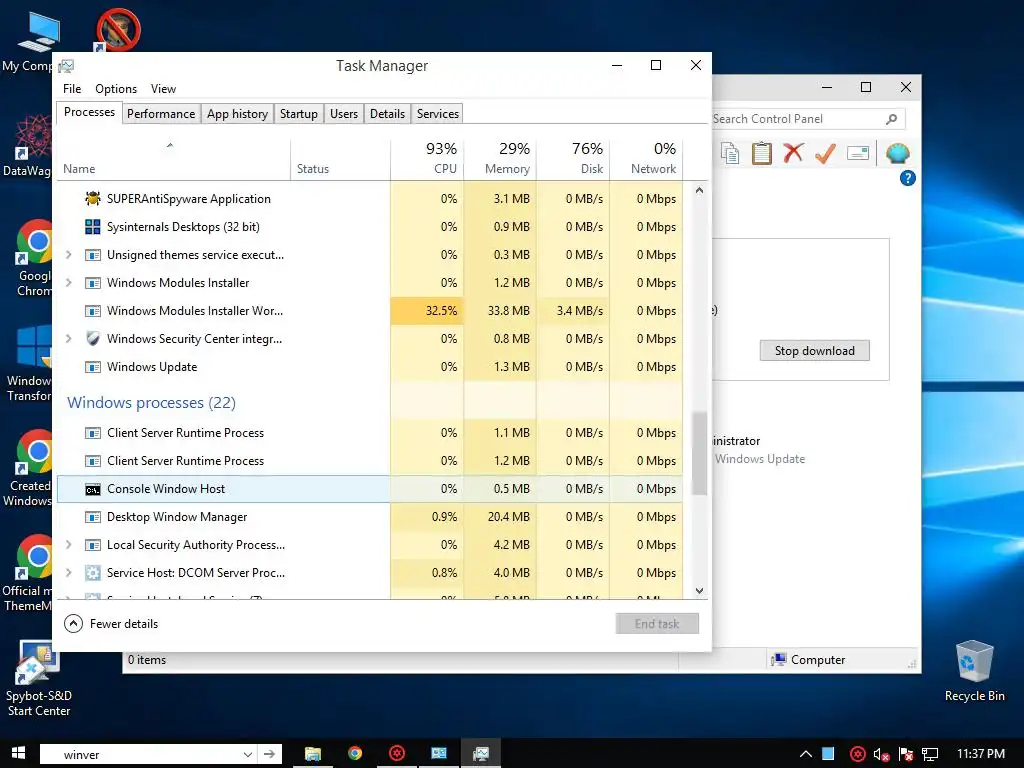This screenshot has height=768, width=1024.
Task: Open the Spybot-S&D Start Center desktop icon
Action: (38, 679)
